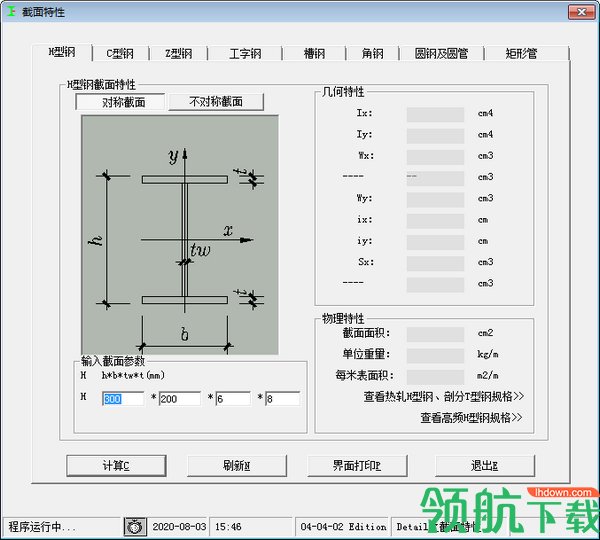
Task: Click the 04-04-02 Edition status text
Action: pos(343,527)
